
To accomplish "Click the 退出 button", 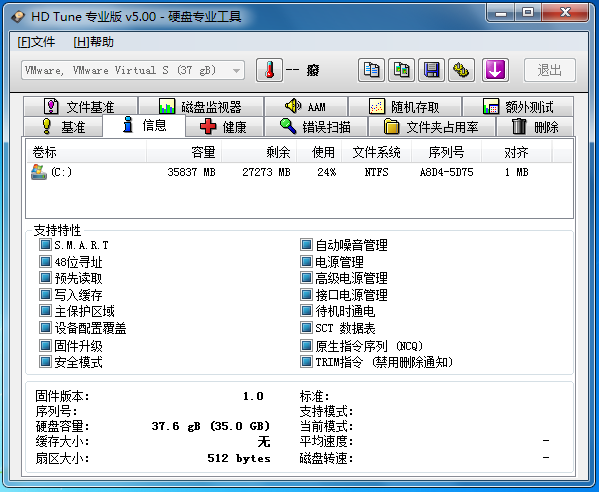I will coord(550,70).
